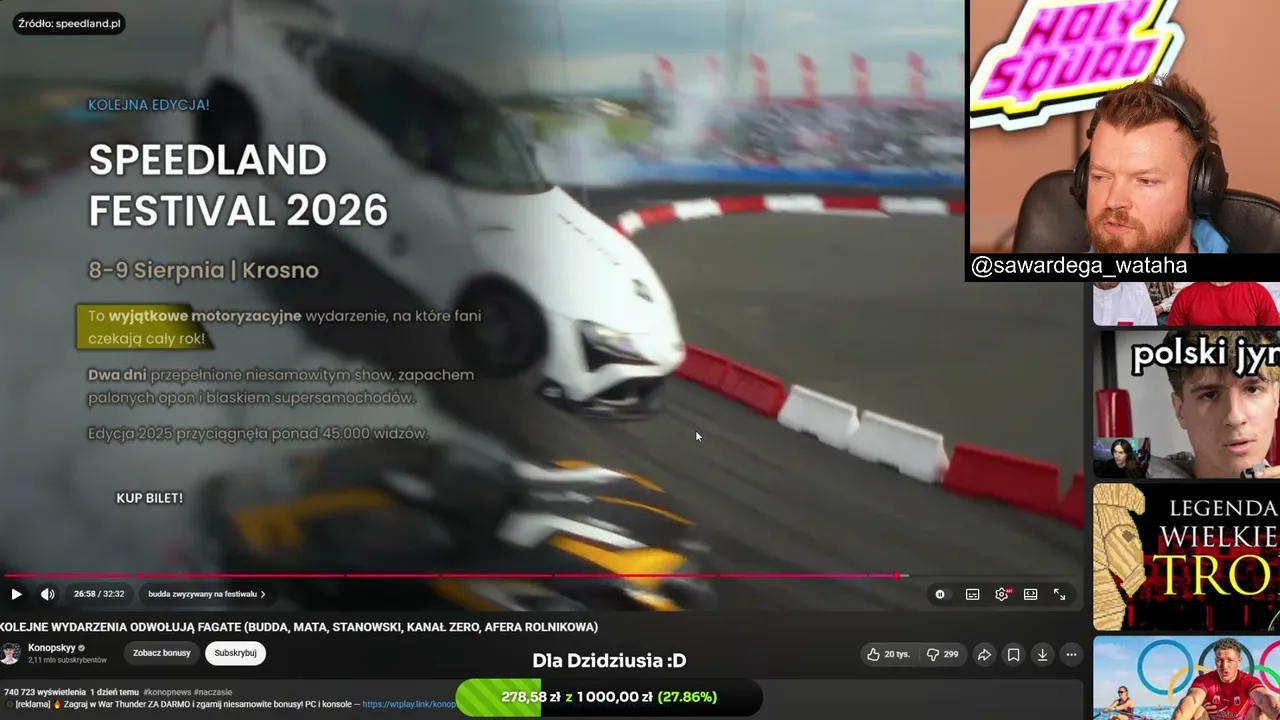Image resolution: width=1280 pixels, height=720 pixels.
Task: Click the video title 'KOLEJNE WYDARZENIA ODWOŁUJĄ FAGATE'
Action: coord(299,627)
